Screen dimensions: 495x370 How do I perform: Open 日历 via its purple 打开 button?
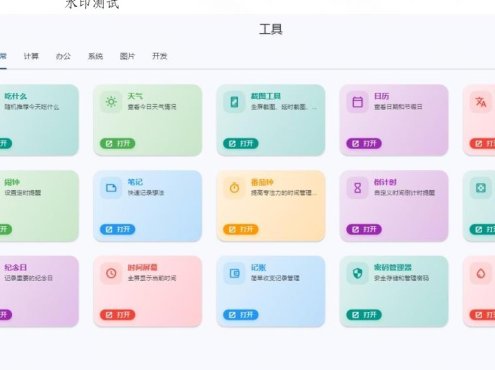(364, 144)
